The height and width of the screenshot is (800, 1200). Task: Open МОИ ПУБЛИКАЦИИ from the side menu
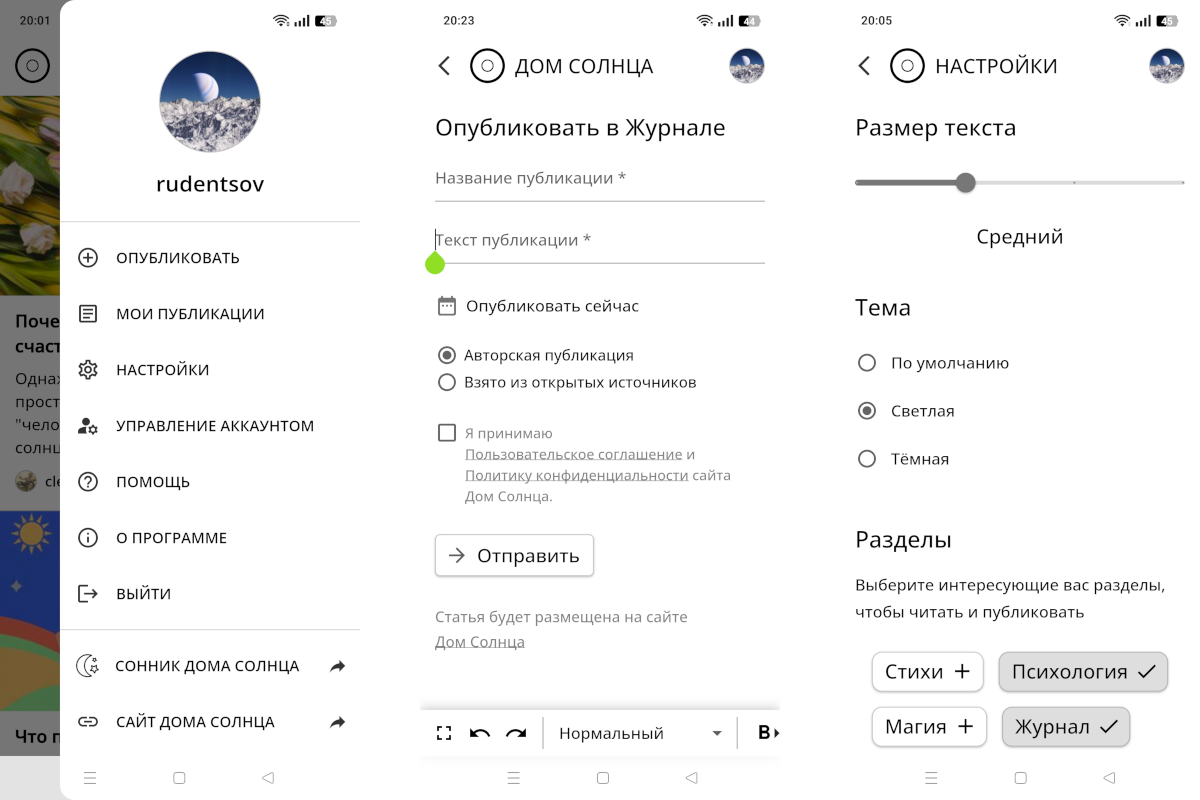(190, 314)
